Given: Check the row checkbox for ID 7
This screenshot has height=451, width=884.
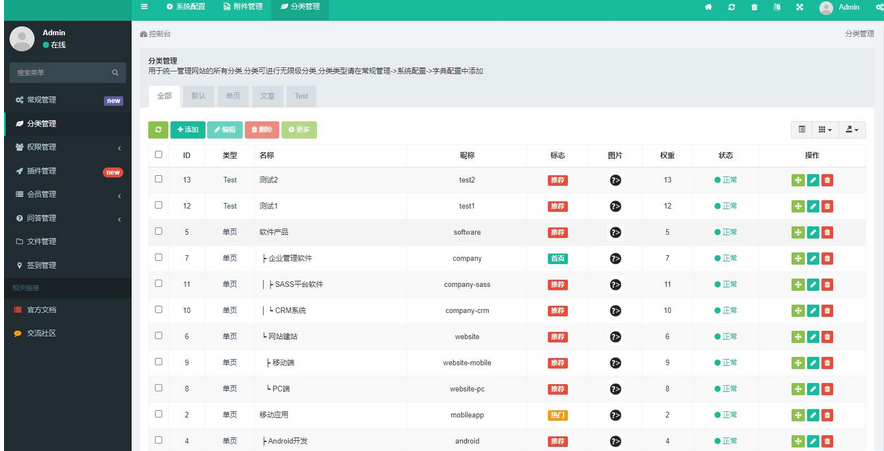Looking at the screenshot, I should (x=158, y=257).
